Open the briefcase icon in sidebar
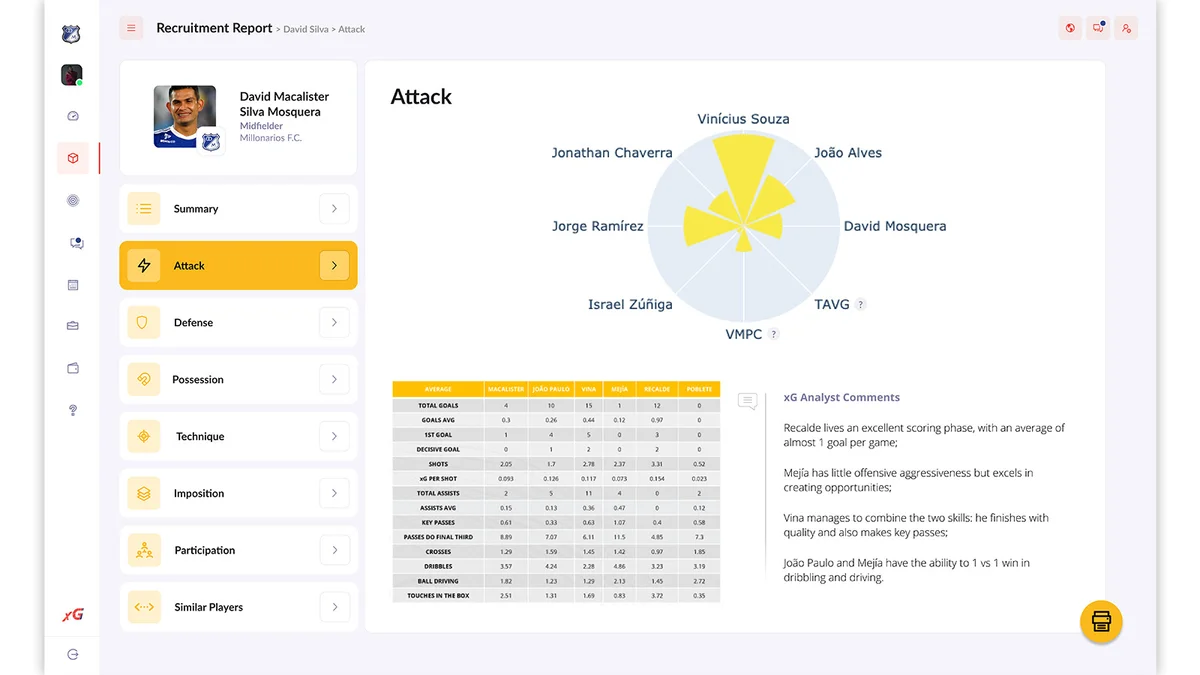Viewport: 1200px width, 675px height. [72, 325]
